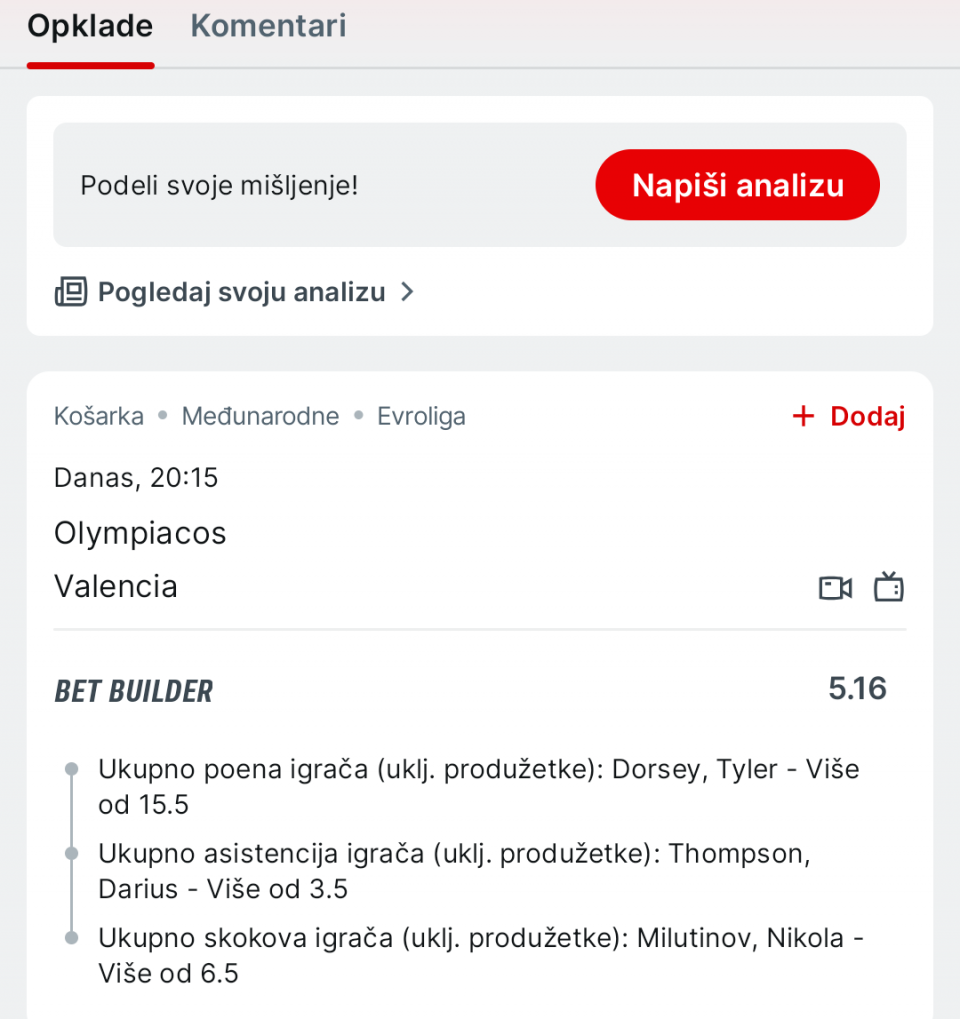Screen dimensions: 960x1019
Task: Tap the Dodaj label to add bet
Action: [867, 417]
